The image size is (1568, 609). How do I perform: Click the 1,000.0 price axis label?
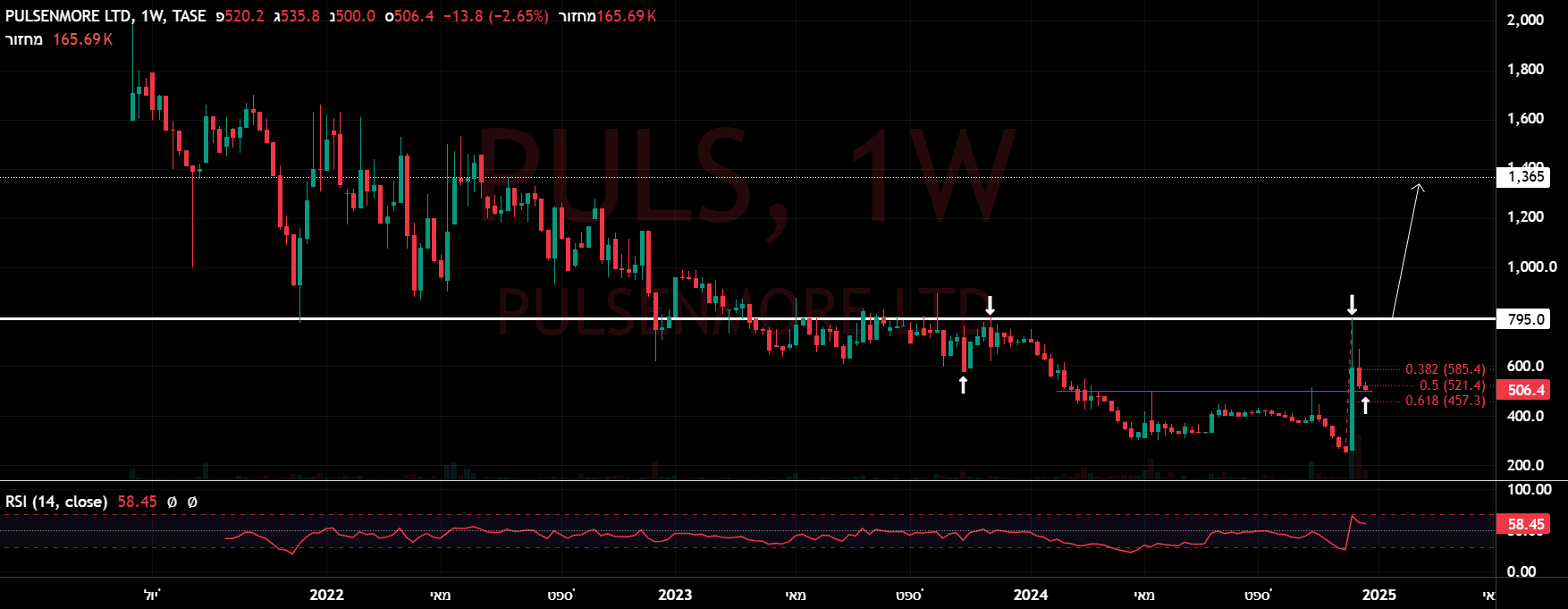click(x=1531, y=266)
